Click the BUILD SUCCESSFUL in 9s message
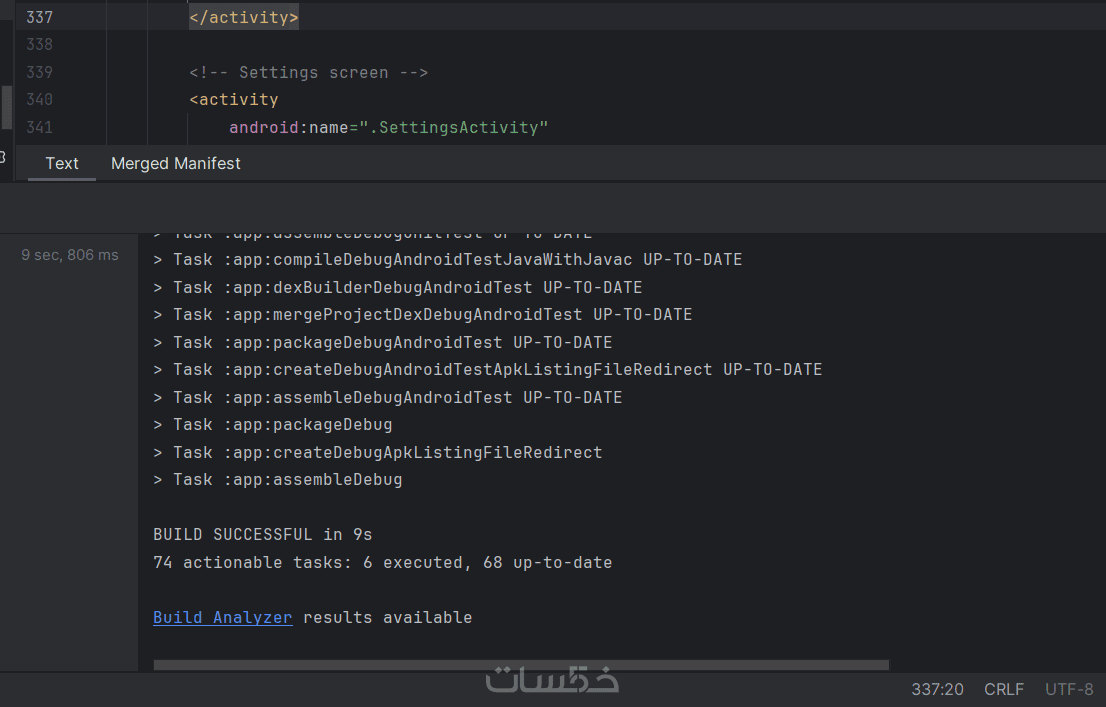This screenshot has height=707, width=1106. tap(262, 535)
